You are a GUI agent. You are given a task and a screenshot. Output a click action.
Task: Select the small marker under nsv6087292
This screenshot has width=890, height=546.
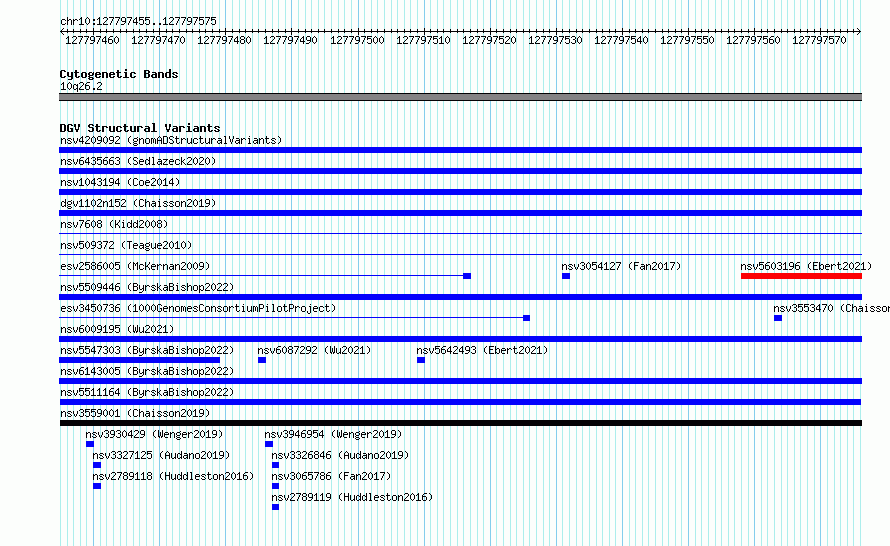(262, 360)
